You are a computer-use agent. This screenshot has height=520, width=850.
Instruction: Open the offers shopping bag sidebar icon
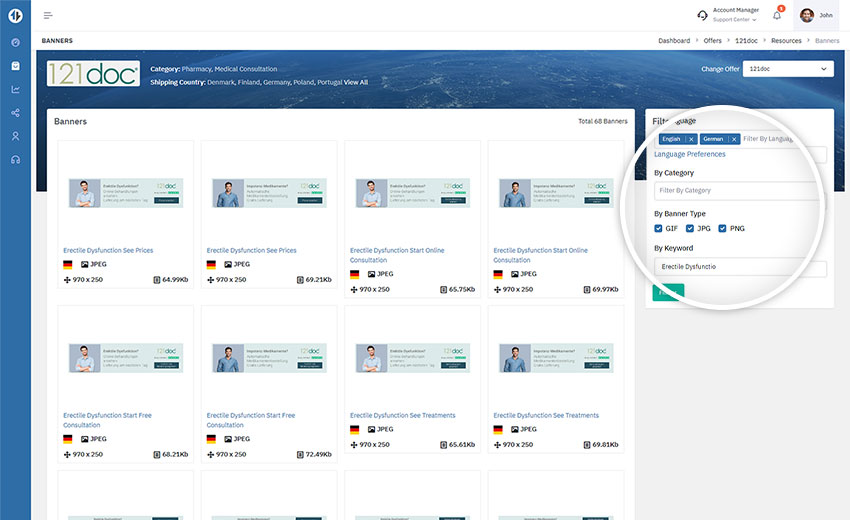pos(15,66)
